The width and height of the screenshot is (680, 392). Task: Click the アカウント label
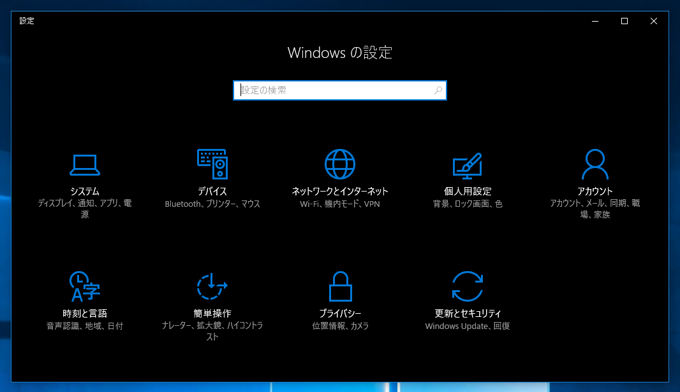tap(595, 191)
